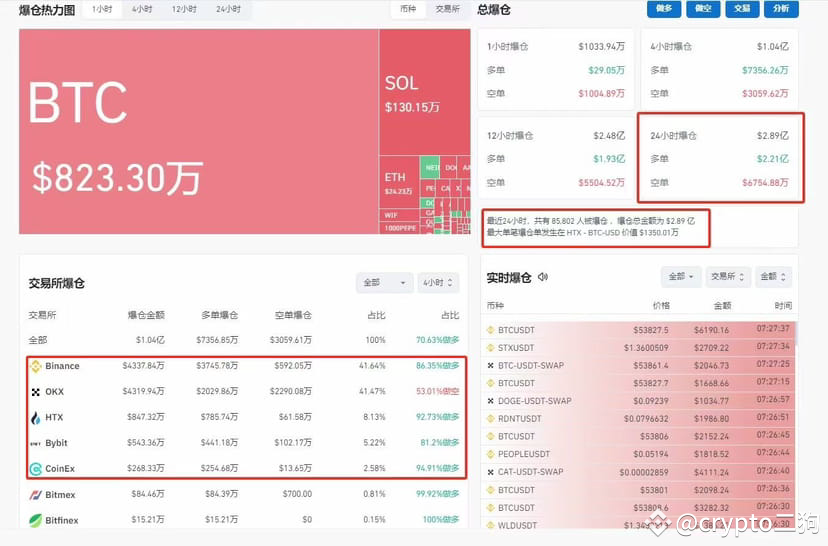Click the exchange icon beside STXUSDT
Viewport: 828px width, 546px height.
click(x=491, y=348)
